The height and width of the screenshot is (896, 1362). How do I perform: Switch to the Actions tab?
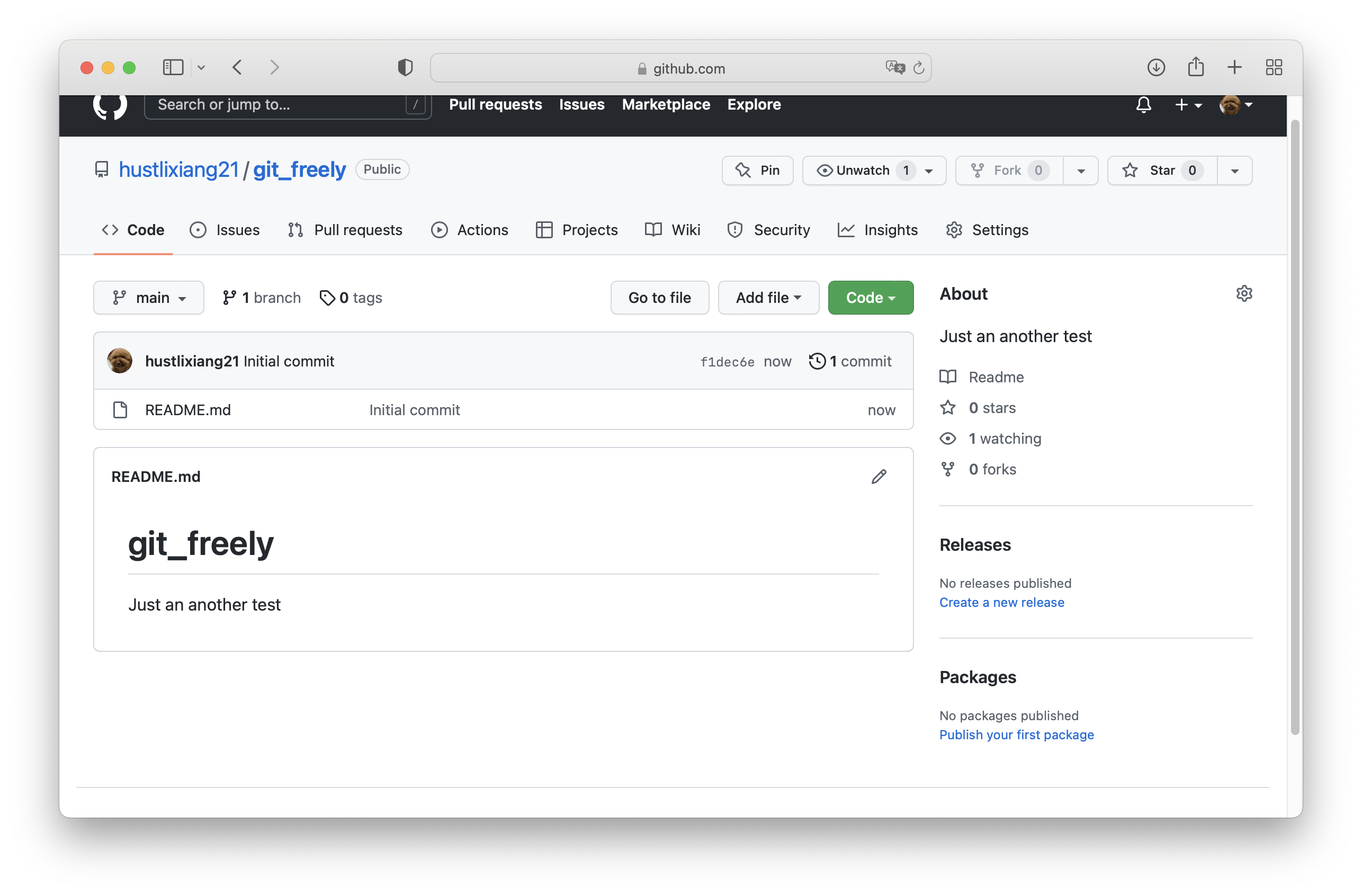[469, 230]
